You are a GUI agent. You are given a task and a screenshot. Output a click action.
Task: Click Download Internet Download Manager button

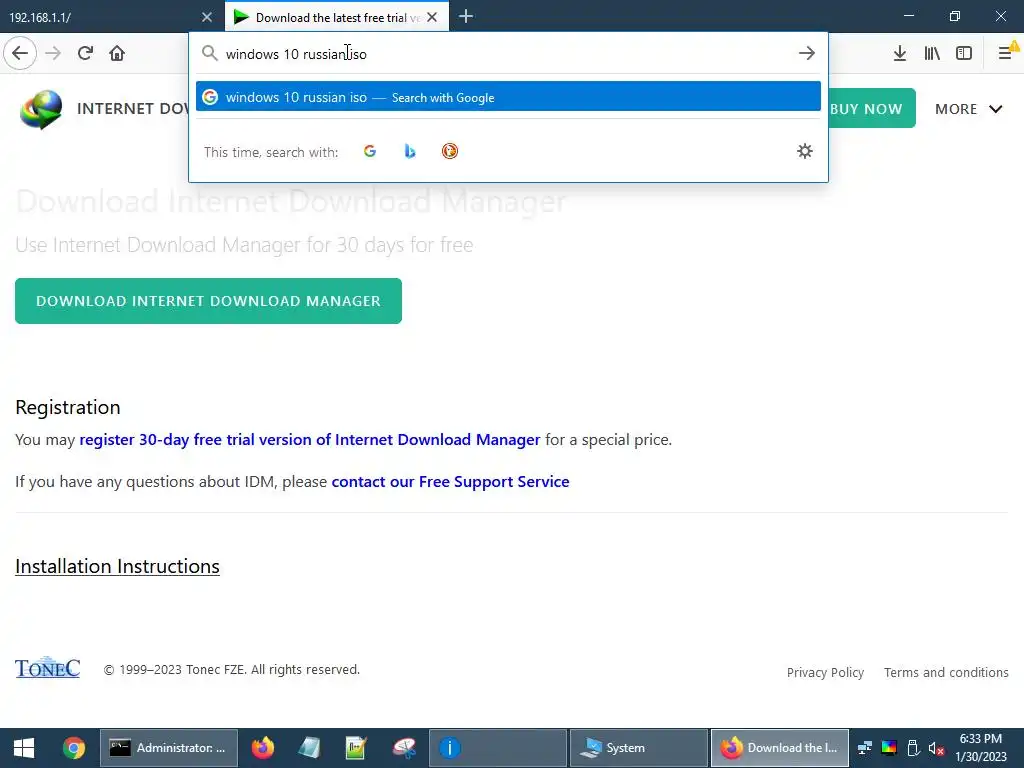tap(208, 301)
